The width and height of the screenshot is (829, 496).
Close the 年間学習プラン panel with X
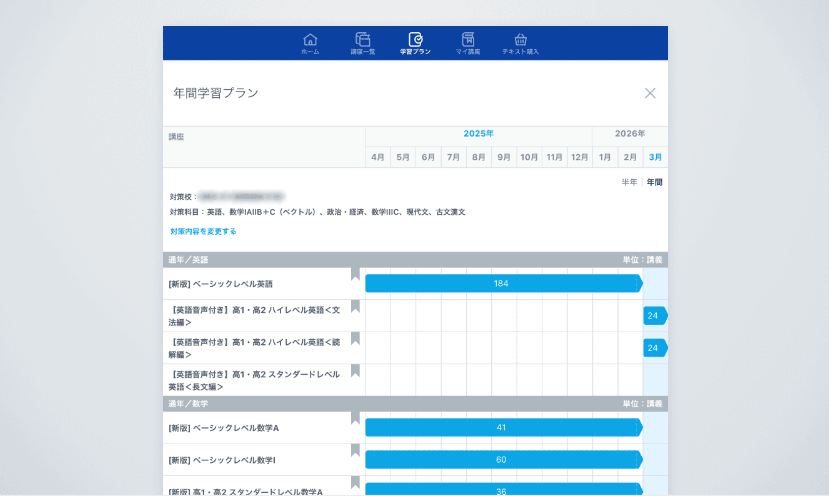650,93
